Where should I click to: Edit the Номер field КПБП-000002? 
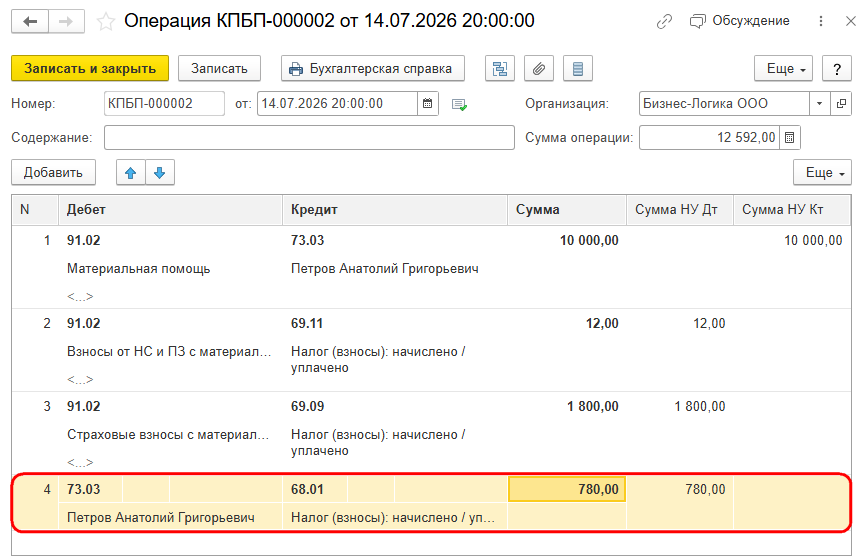[164, 104]
